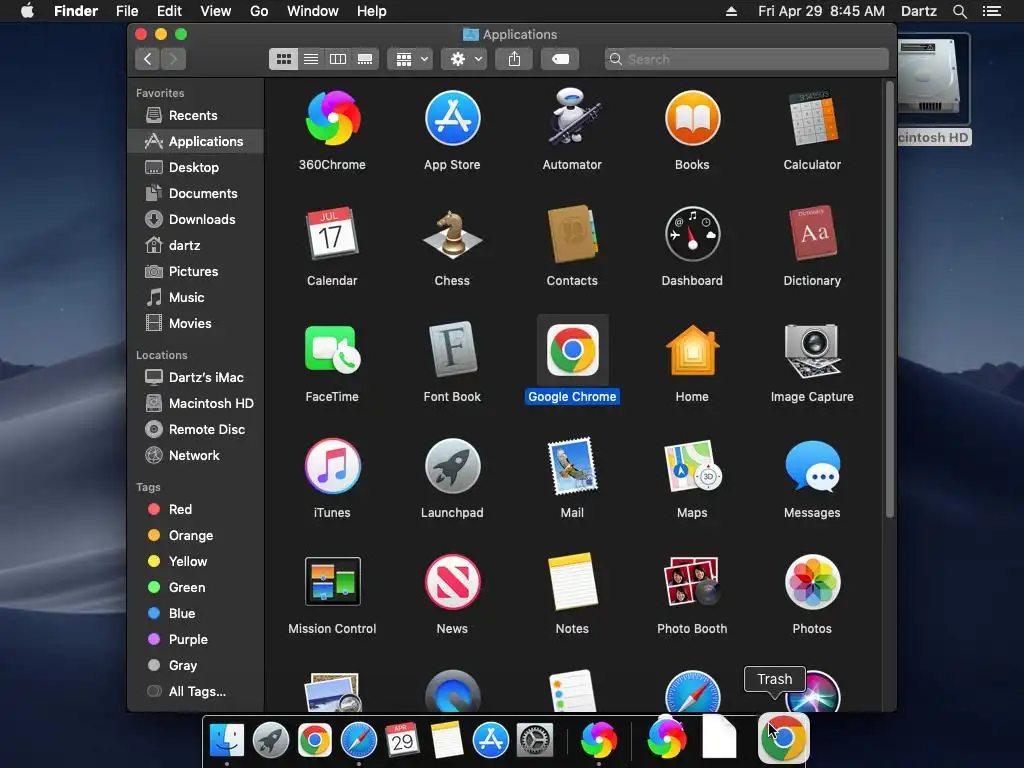This screenshot has width=1024, height=768.
Task: Click the Dictionary app icon
Action: [x=812, y=234]
